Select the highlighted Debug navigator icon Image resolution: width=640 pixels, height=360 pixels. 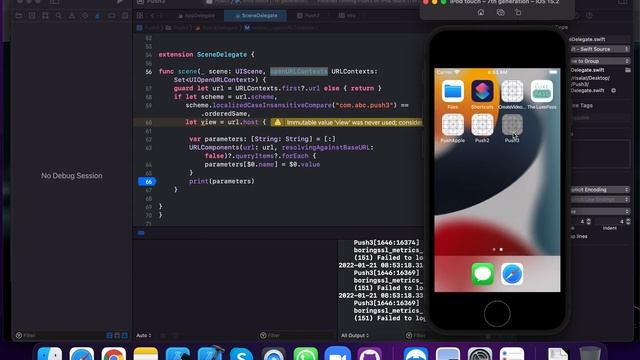point(98,16)
